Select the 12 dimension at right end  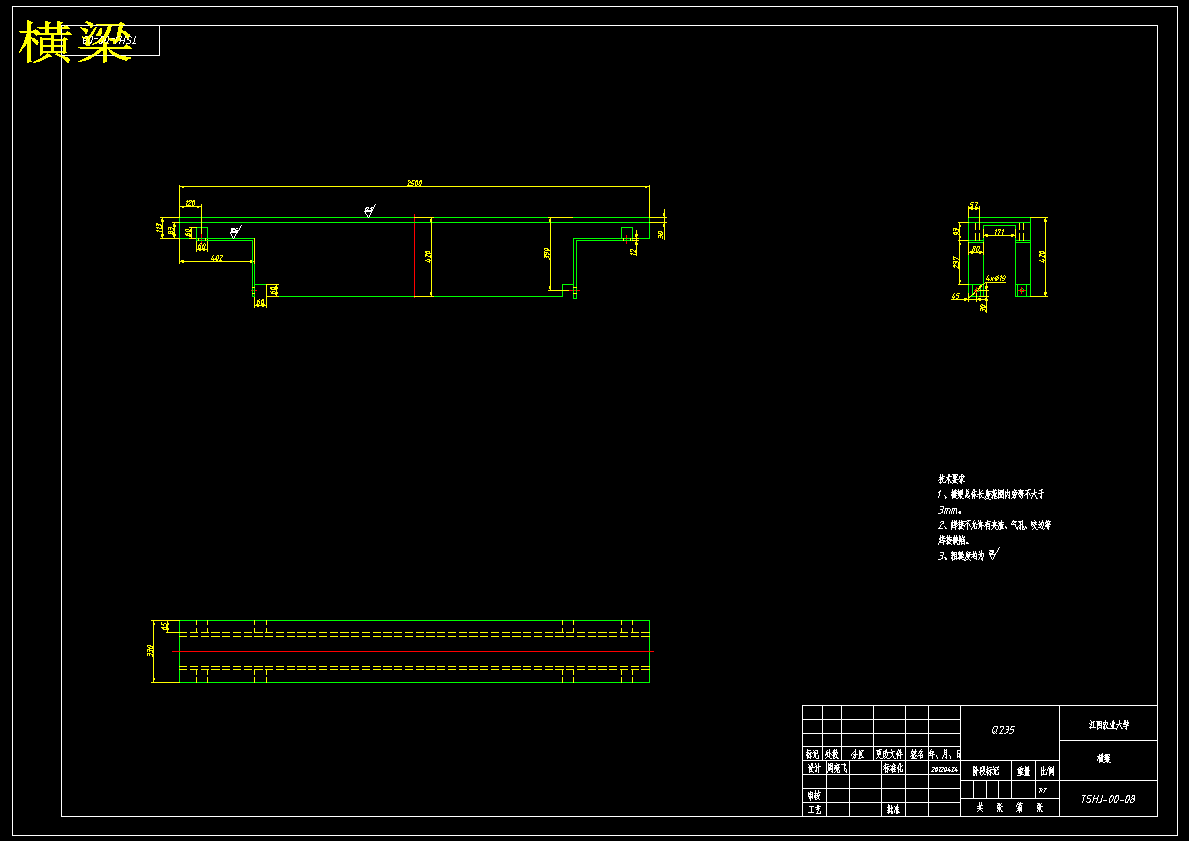point(633,250)
